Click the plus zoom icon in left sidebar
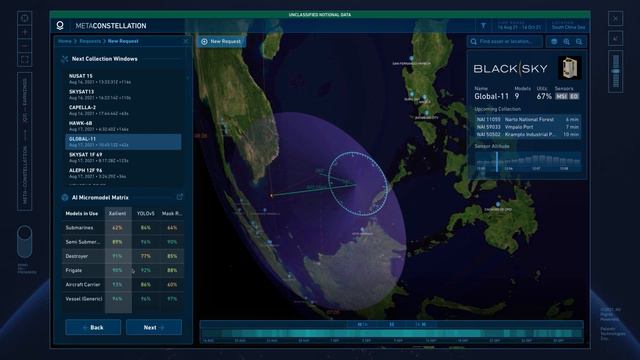 click(24, 32)
